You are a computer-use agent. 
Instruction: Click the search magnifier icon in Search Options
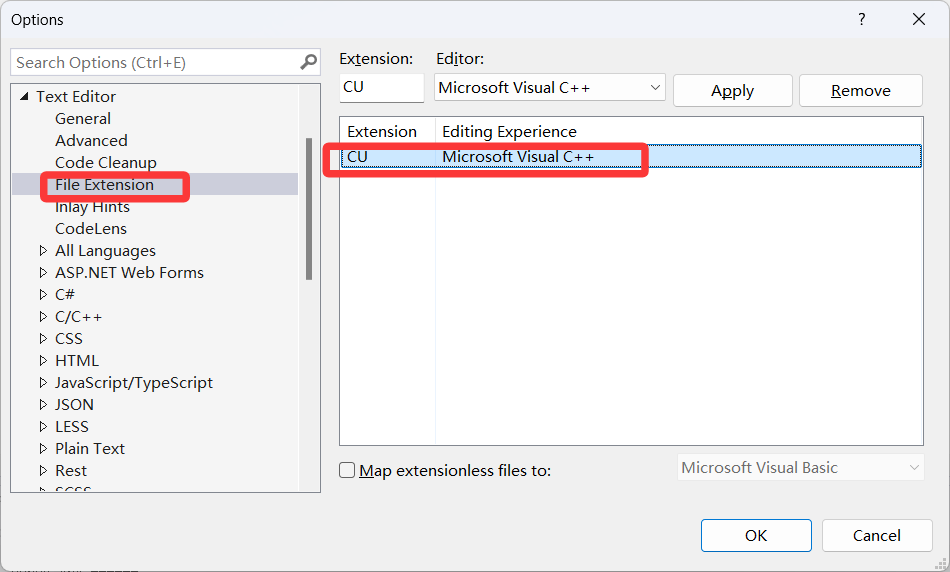308,62
